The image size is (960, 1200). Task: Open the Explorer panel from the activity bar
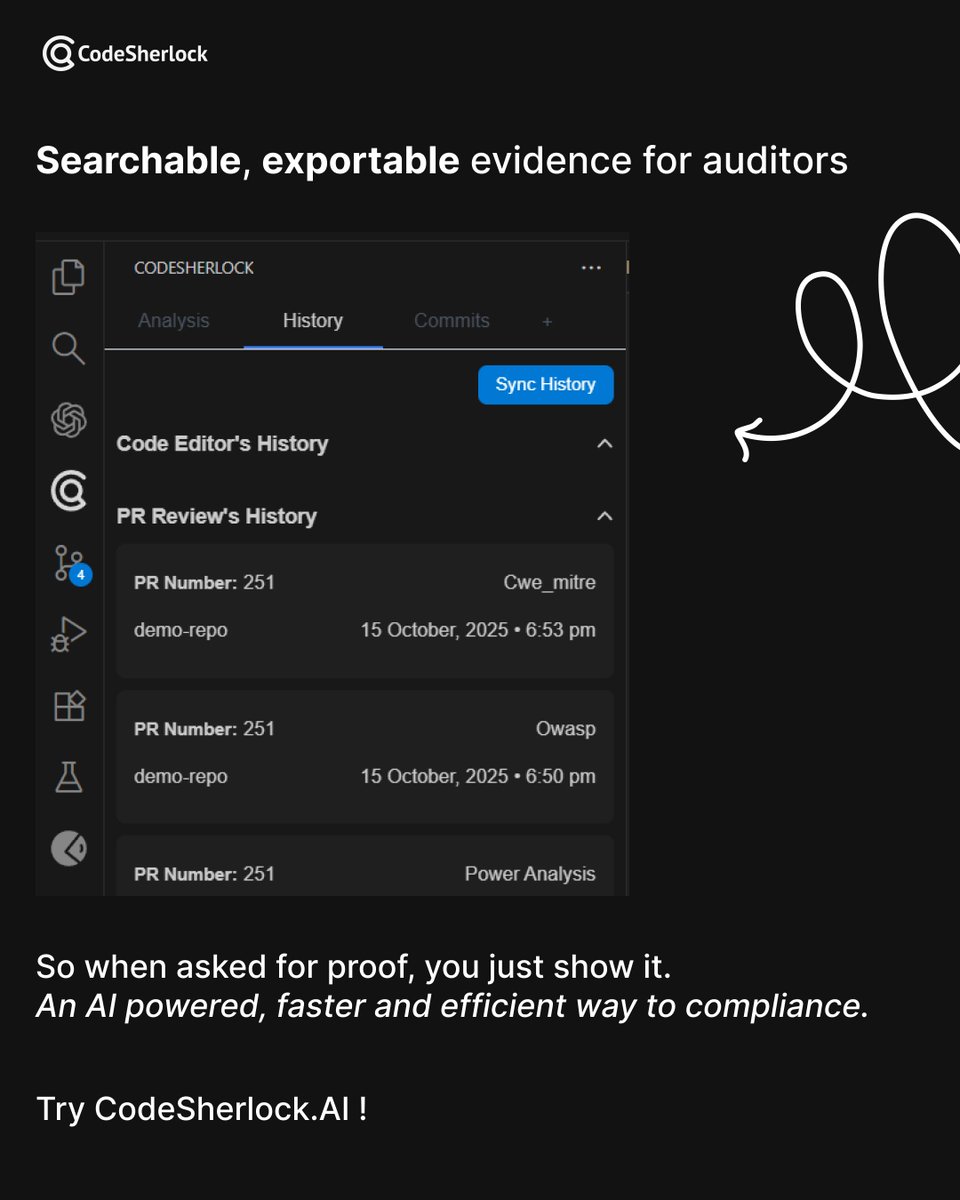tap(68, 278)
